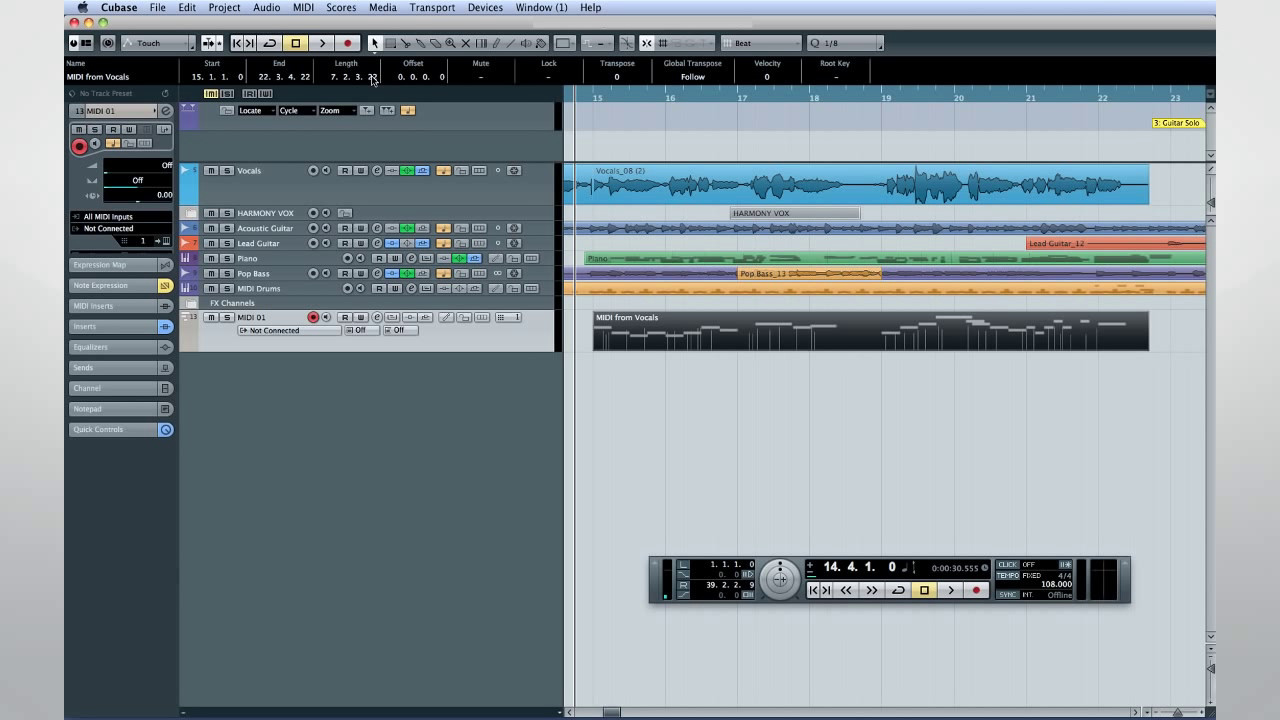Open the Cycle dropdown in marker track
Viewport: 1280px width, 720px height.
tap(297, 110)
